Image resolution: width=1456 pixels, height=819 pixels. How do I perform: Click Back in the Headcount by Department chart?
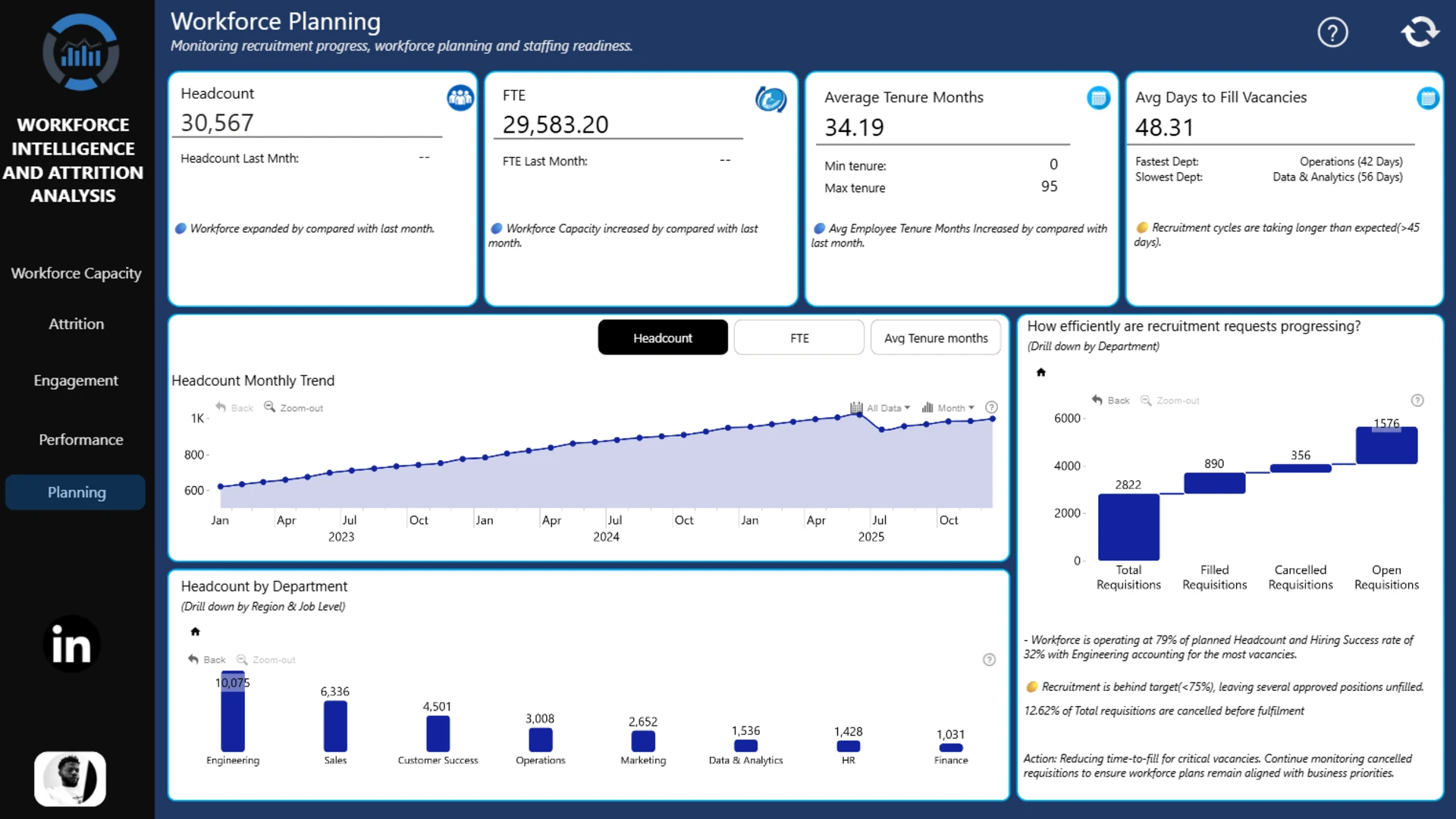206,660
